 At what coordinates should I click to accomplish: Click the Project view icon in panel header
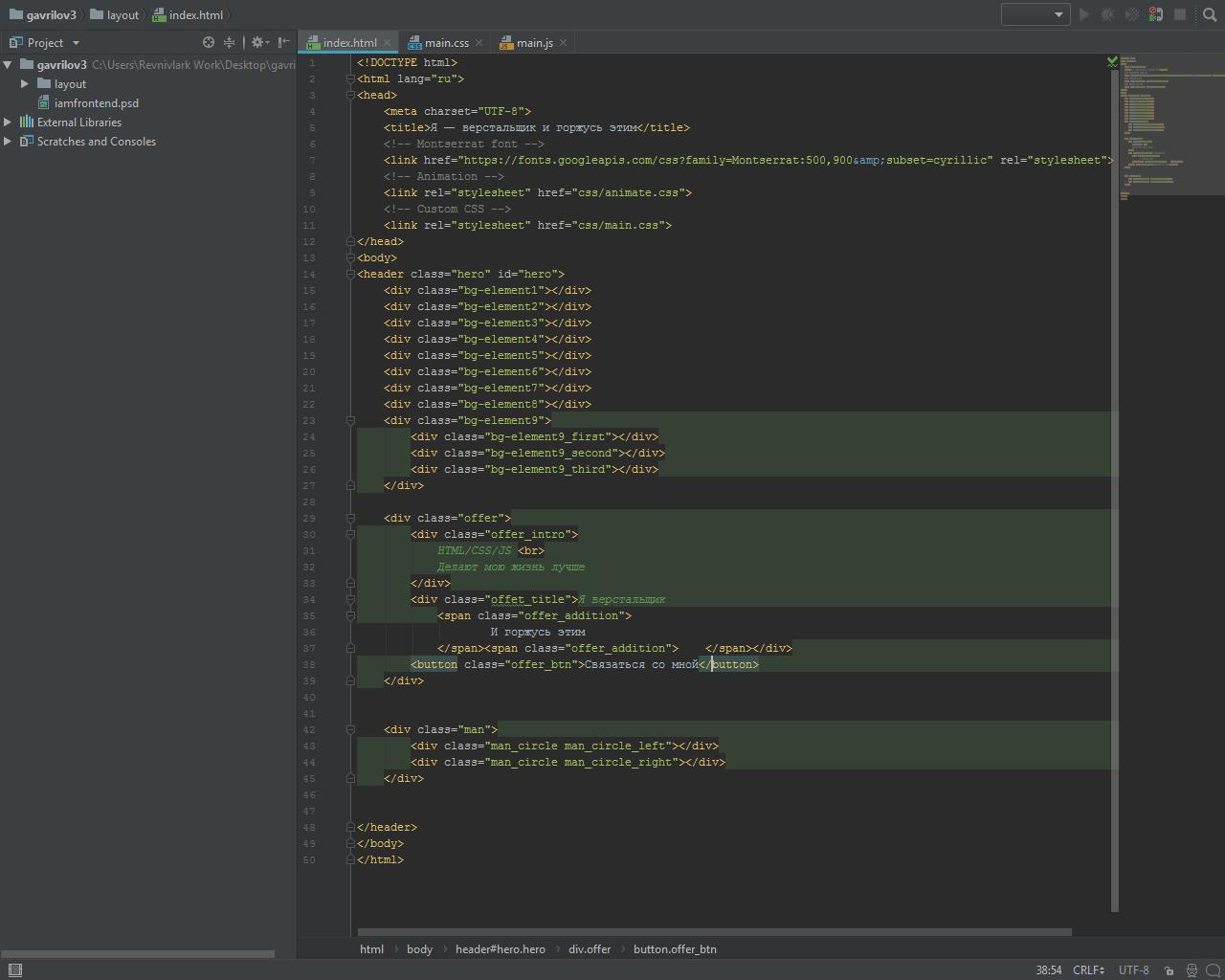click(15, 42)
